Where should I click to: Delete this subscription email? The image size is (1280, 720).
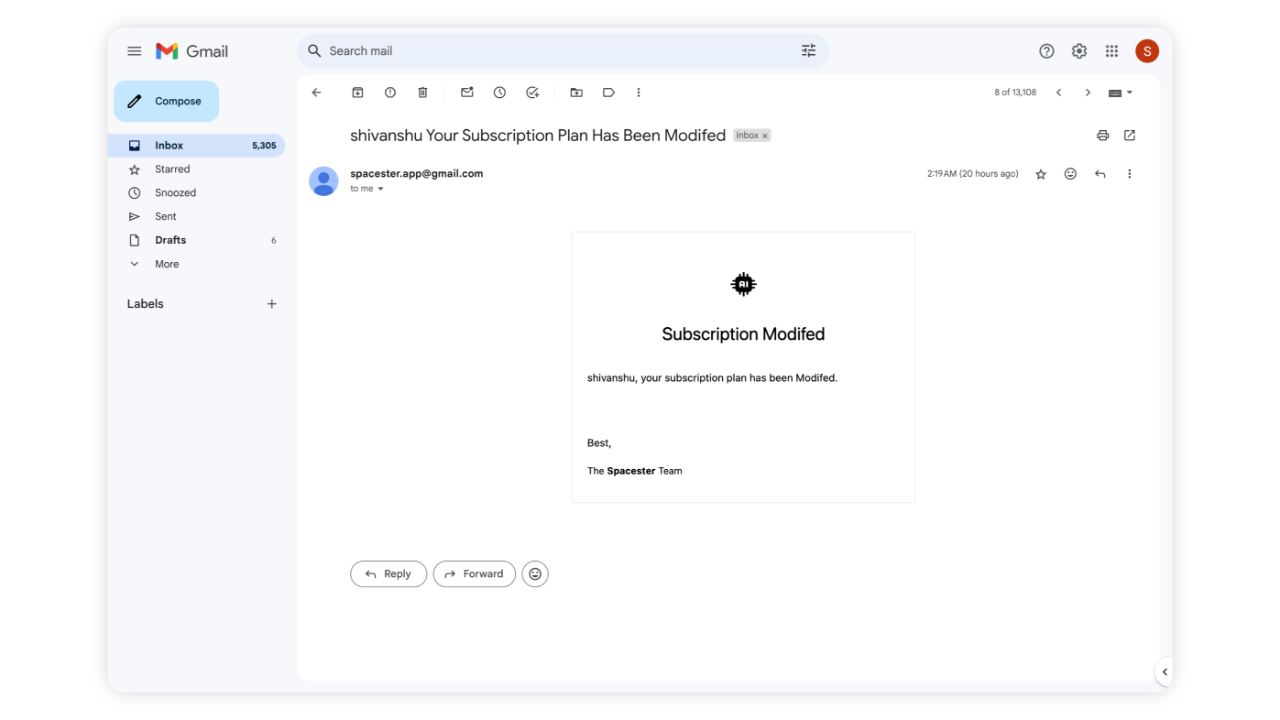pyautogui.click(x=422, y=92)
